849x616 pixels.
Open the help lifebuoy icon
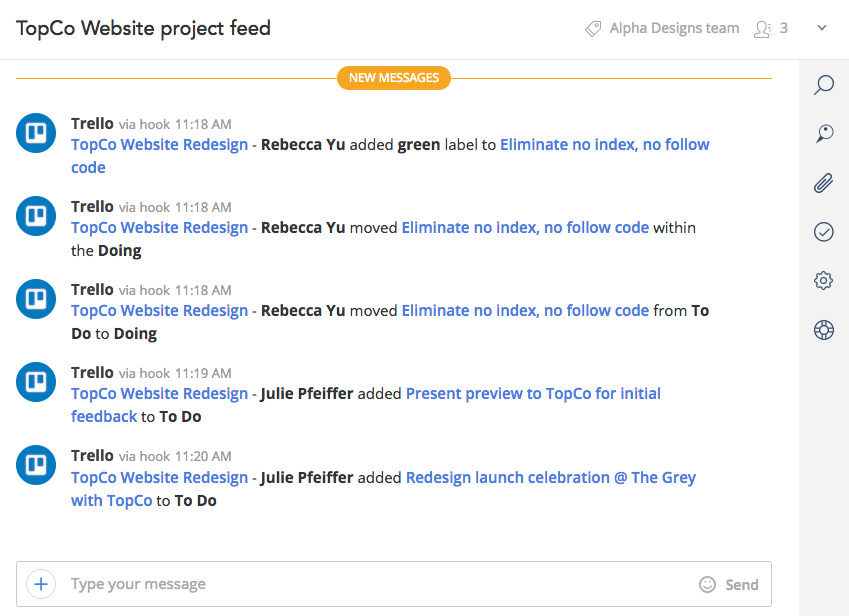pyautogui.click(x=824, y=330)
